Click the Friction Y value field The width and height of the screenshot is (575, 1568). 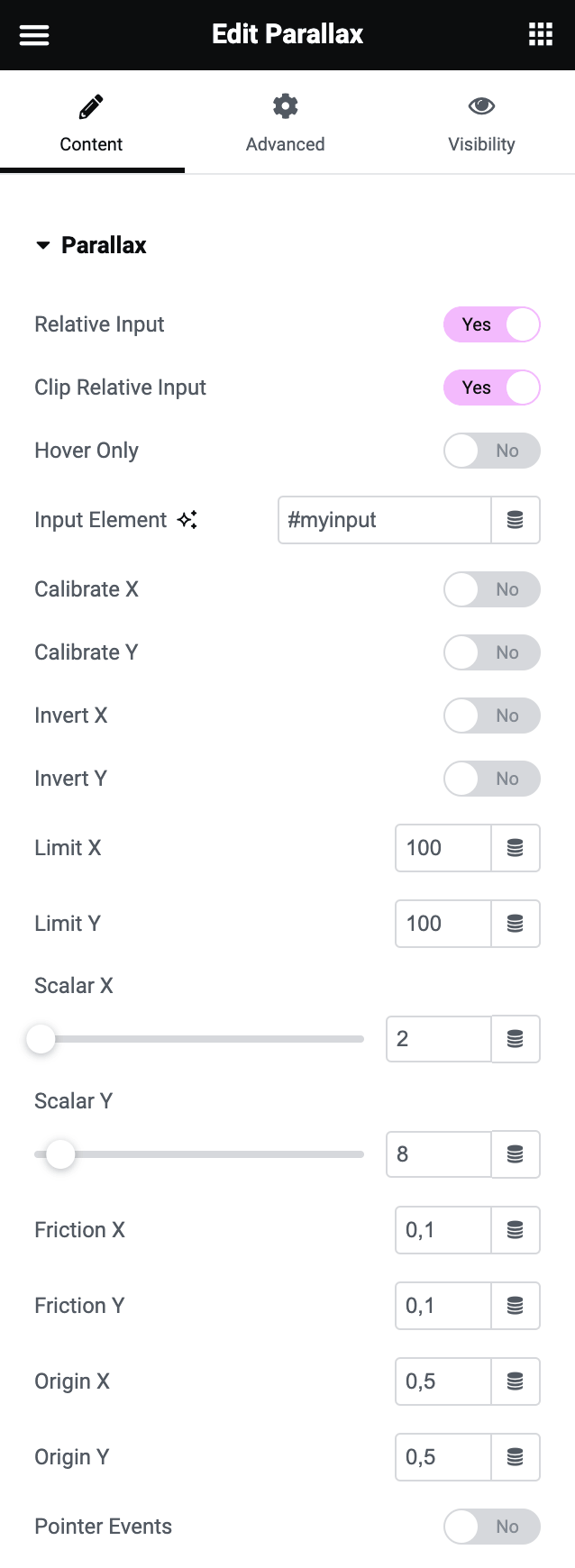(x=443, y=1306)
